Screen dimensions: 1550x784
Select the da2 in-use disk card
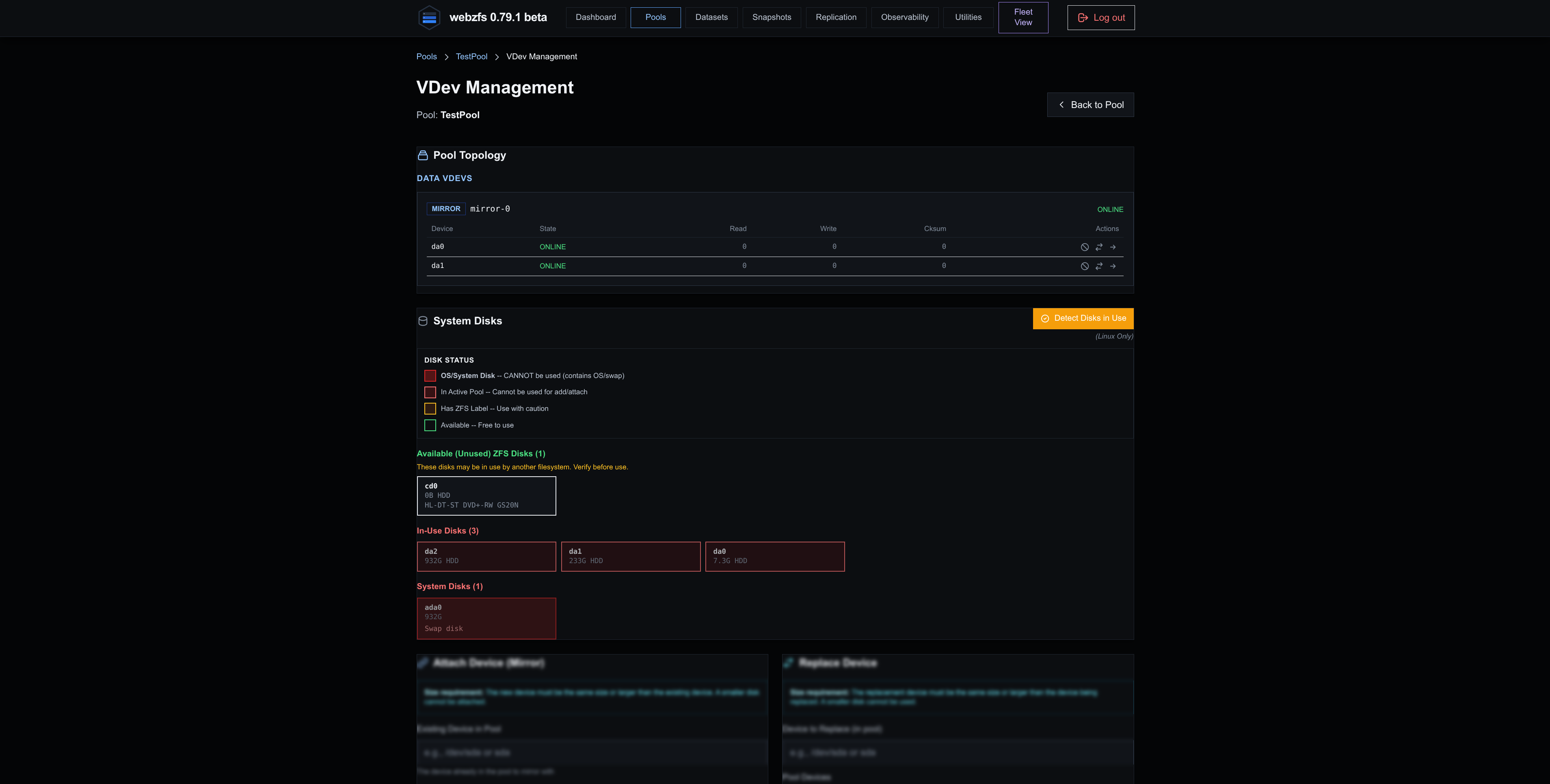click(486, 557)
